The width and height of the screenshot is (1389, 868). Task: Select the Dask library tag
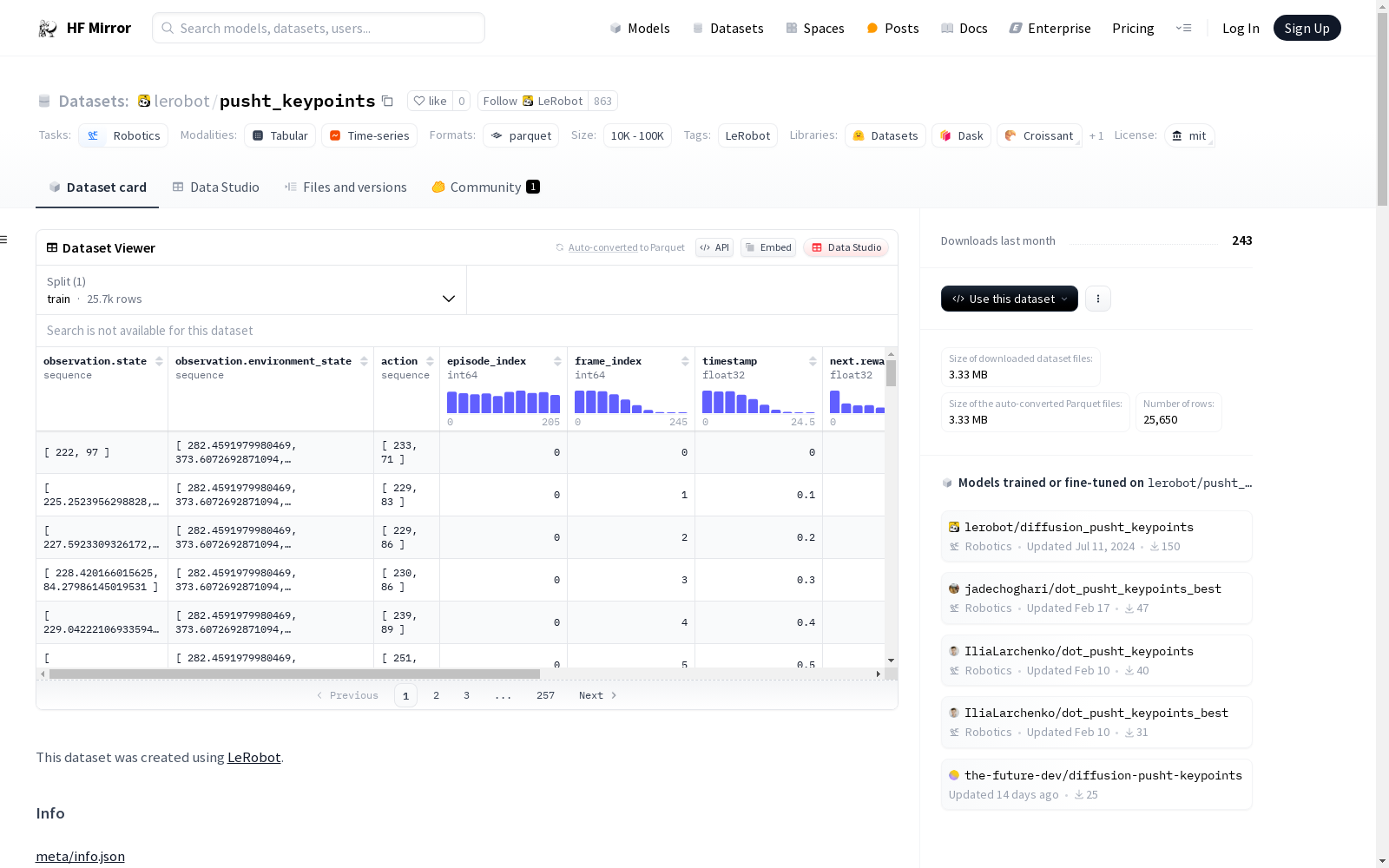click(x=961, y=136)
